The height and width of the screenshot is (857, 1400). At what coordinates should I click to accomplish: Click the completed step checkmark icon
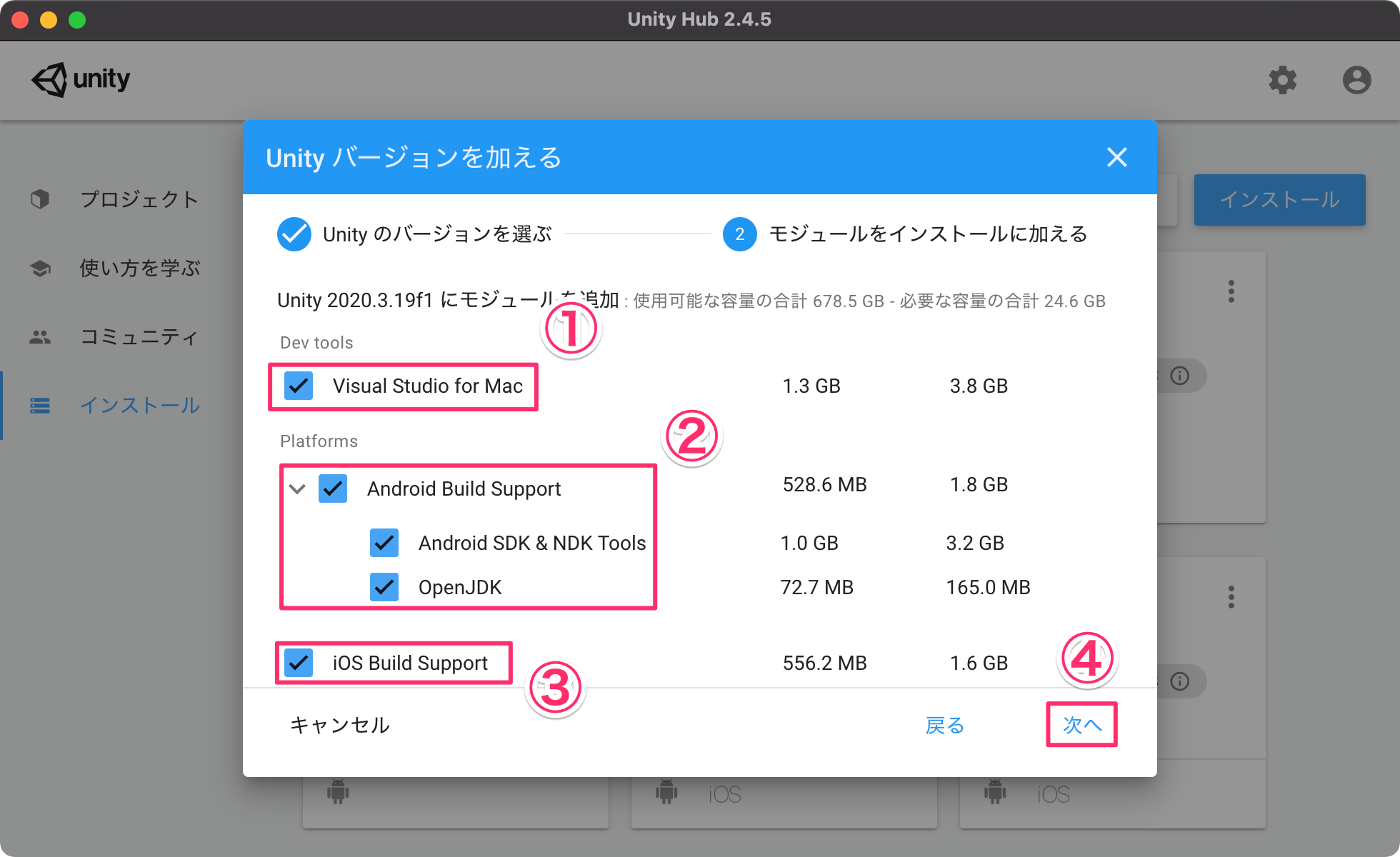point(294,234)
